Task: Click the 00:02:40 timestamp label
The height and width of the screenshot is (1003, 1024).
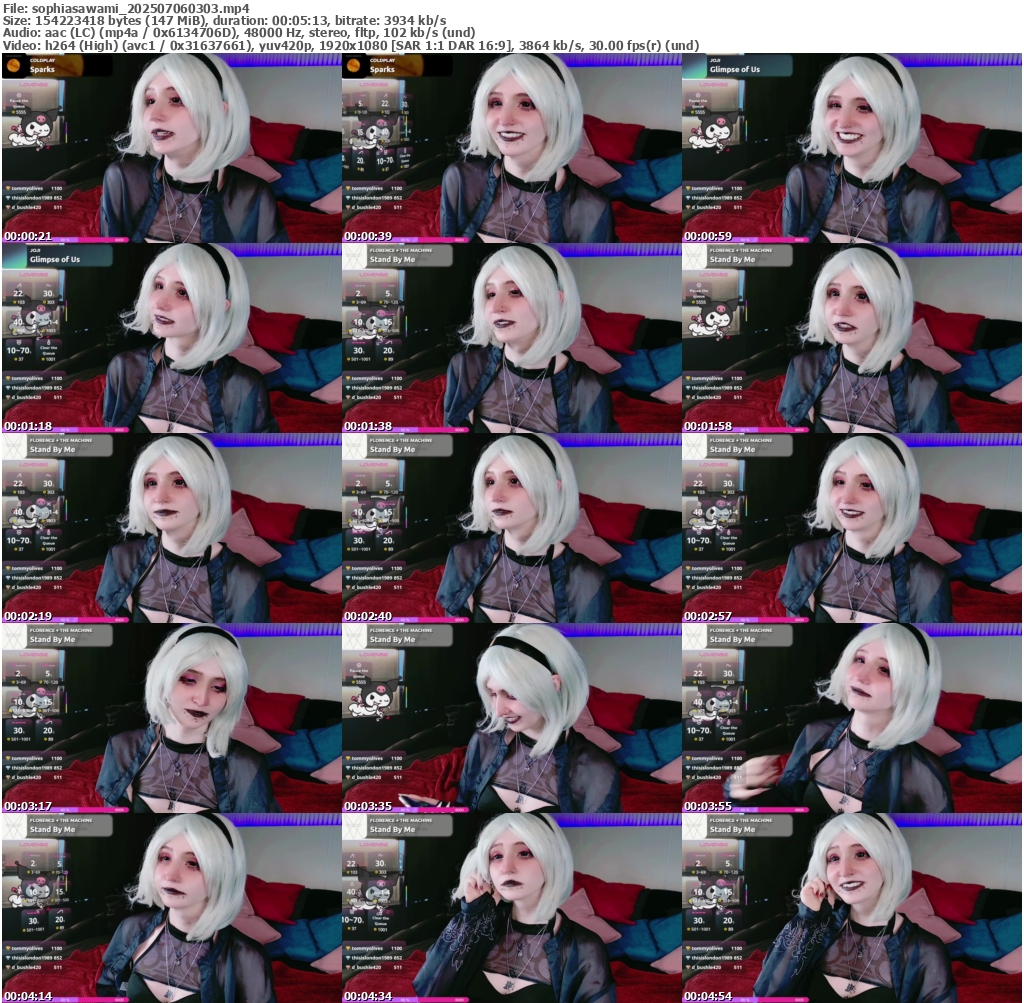Action: point(367,616)
